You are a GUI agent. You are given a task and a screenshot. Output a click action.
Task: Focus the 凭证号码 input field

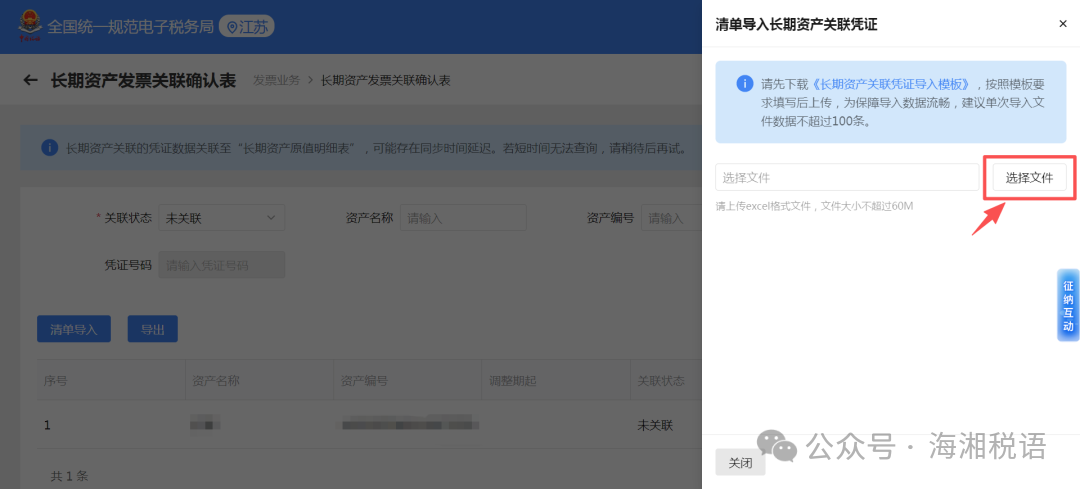[222, 265]
